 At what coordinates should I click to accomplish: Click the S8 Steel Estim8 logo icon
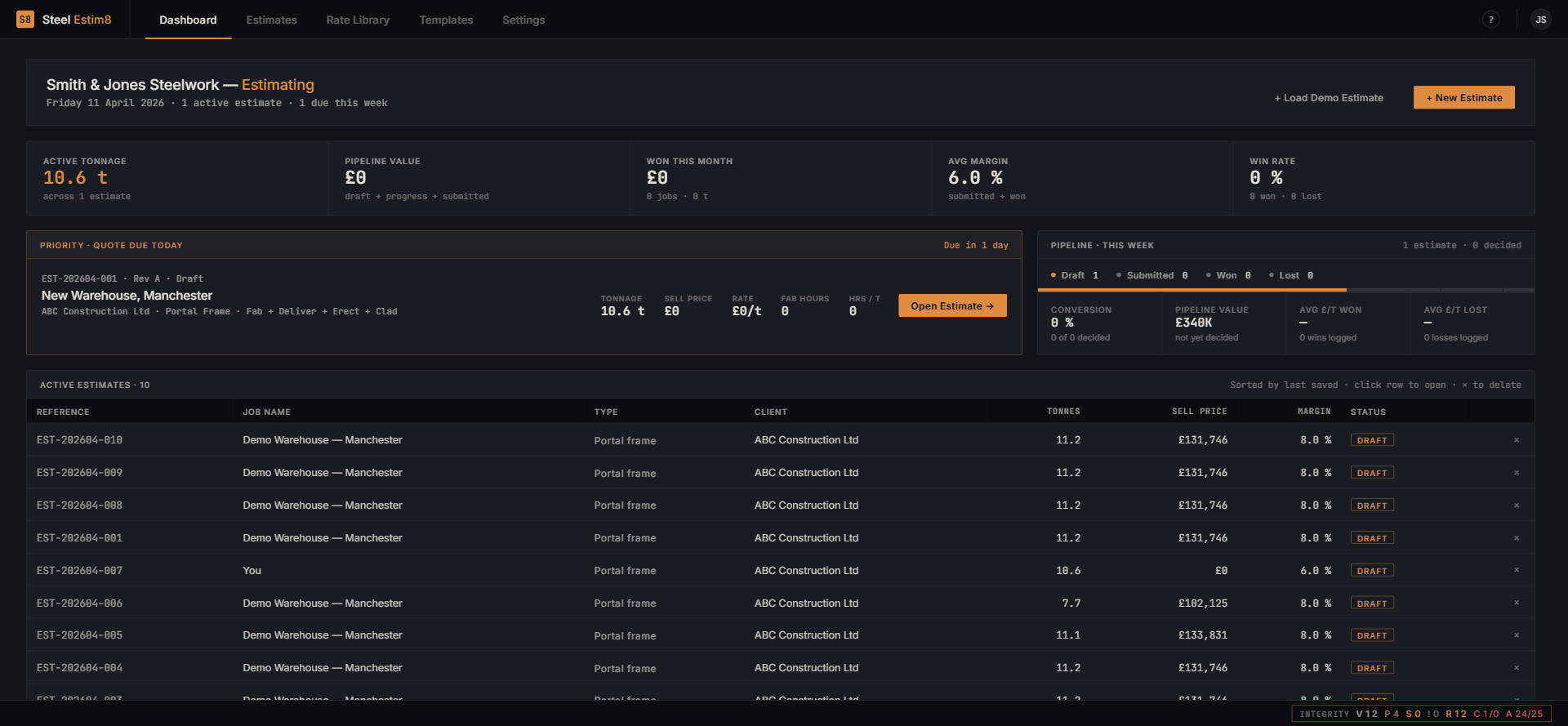[25, 20]
